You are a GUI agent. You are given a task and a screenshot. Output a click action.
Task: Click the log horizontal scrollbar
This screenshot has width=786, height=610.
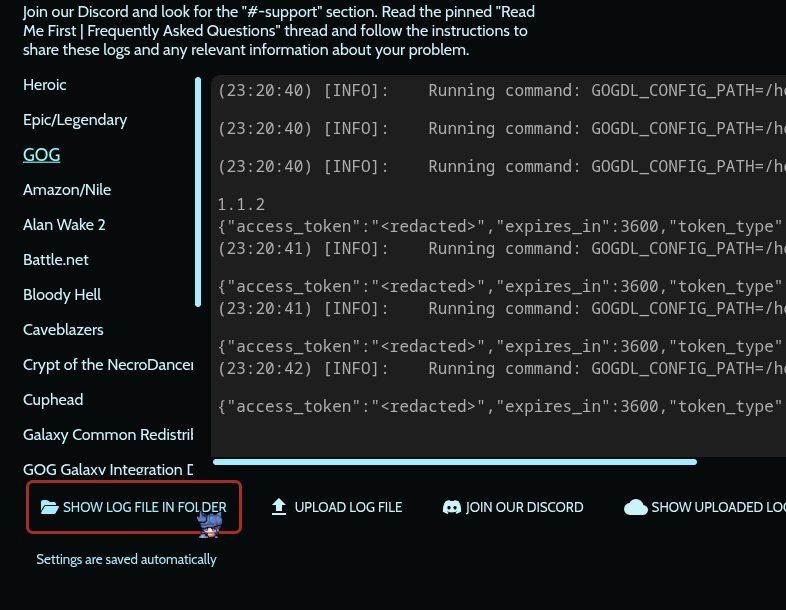coord(455,462)
